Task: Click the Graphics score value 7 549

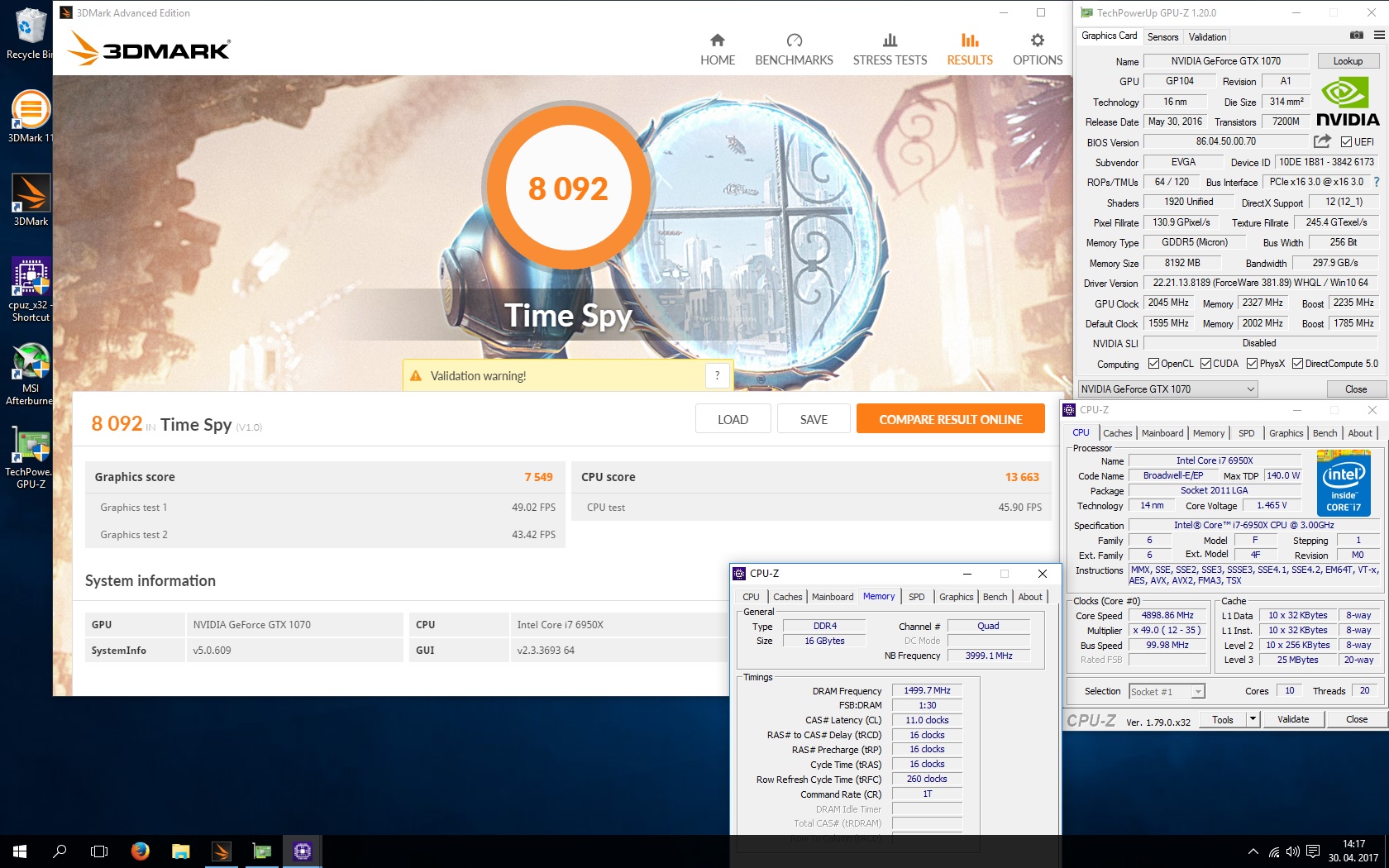Action: click(x=538, y=477)
